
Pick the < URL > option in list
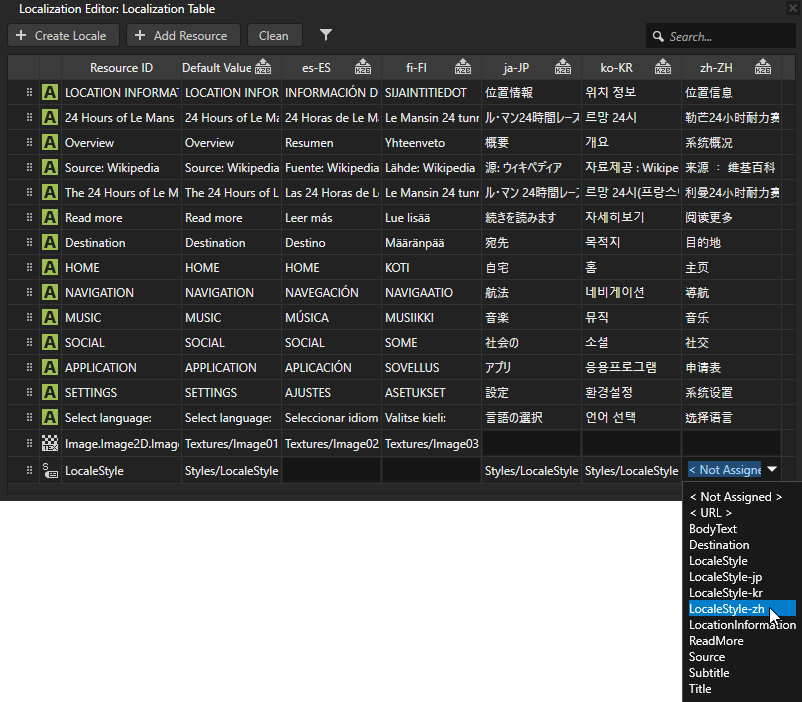click(x=710, y=513)
